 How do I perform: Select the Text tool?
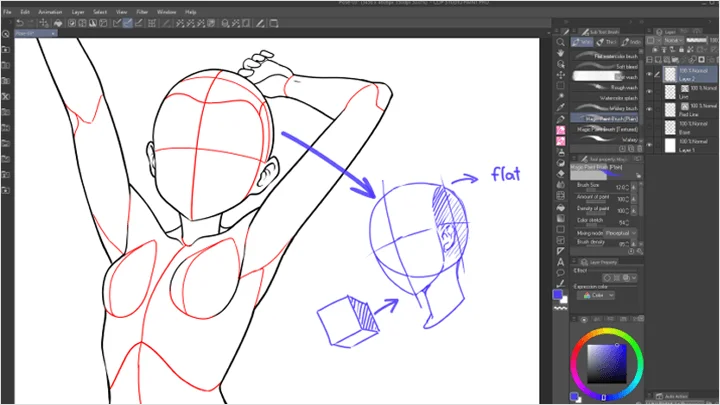click(x=561, y=262)
